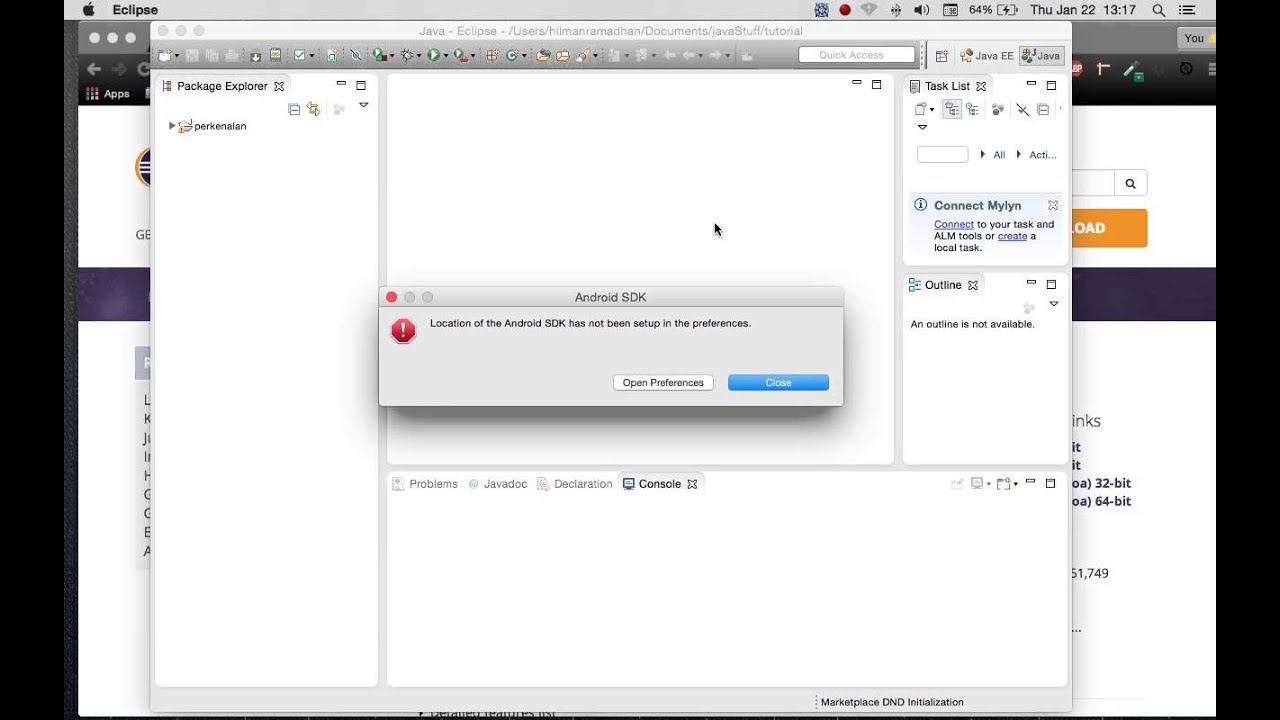Switch to the Declaration tab
Viewport: 1280px width, 720px height.
(x=574, y=484)
